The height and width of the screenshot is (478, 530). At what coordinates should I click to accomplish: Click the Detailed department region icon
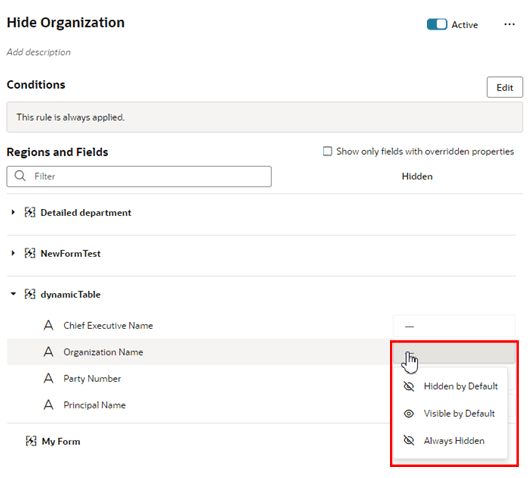click(30, 213)
